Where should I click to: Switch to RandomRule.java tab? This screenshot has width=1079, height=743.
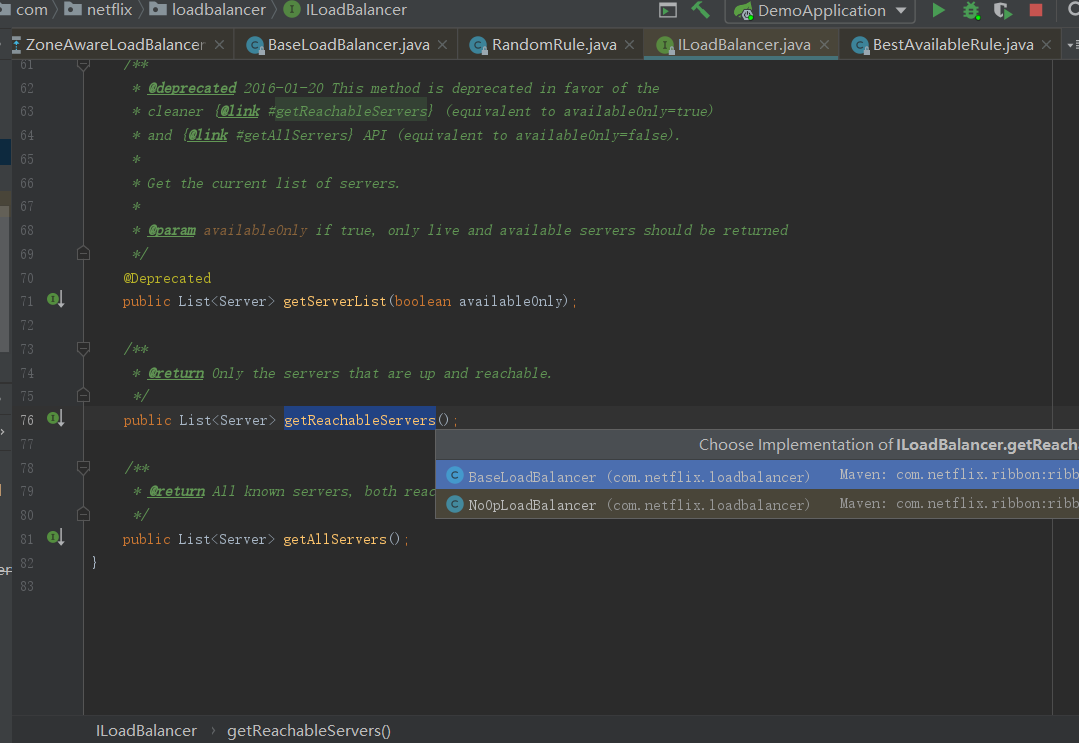(x=554, y=45)
